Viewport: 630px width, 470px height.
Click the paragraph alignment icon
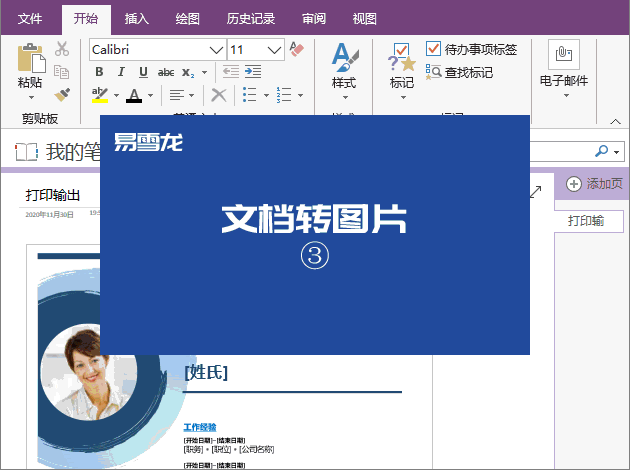click(176, 95)
